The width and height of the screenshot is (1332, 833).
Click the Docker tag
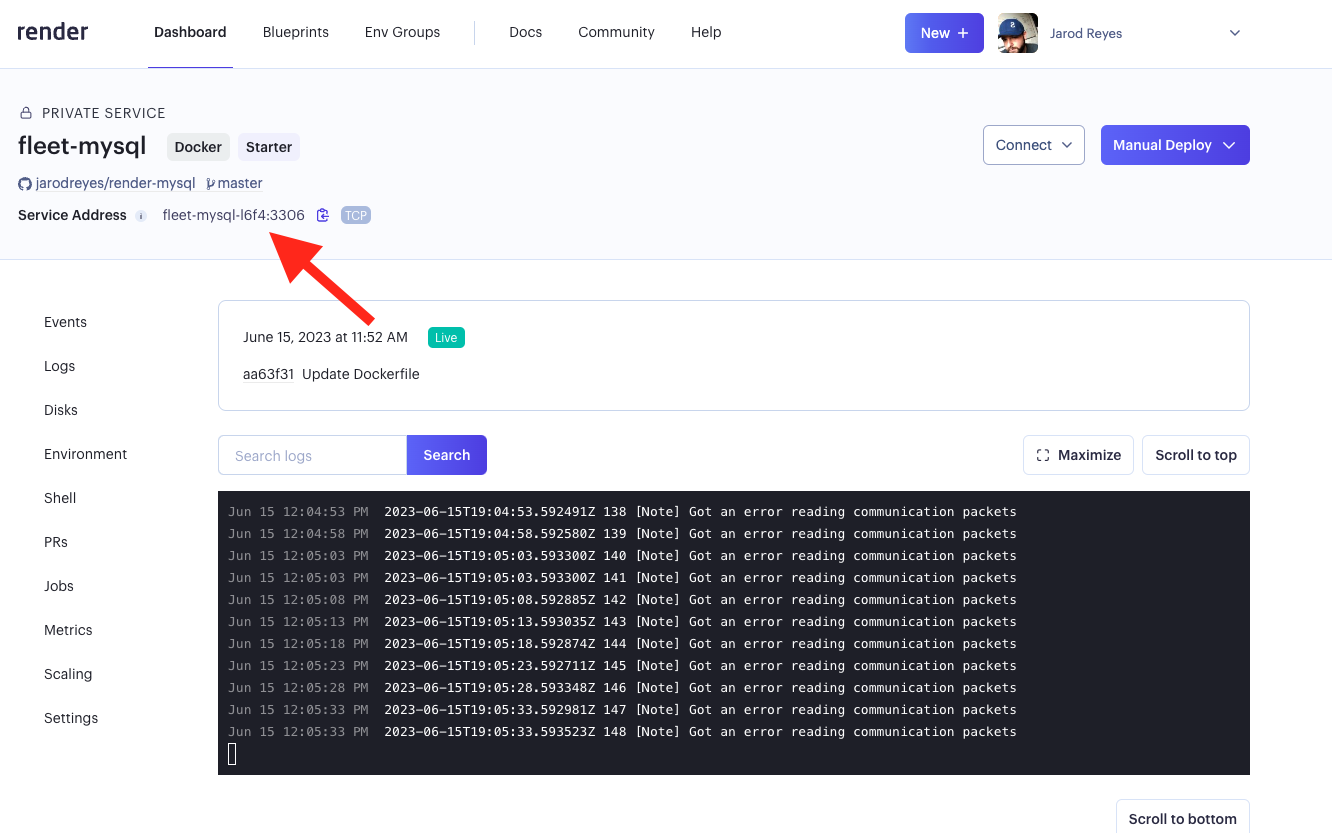click(198, 147)
